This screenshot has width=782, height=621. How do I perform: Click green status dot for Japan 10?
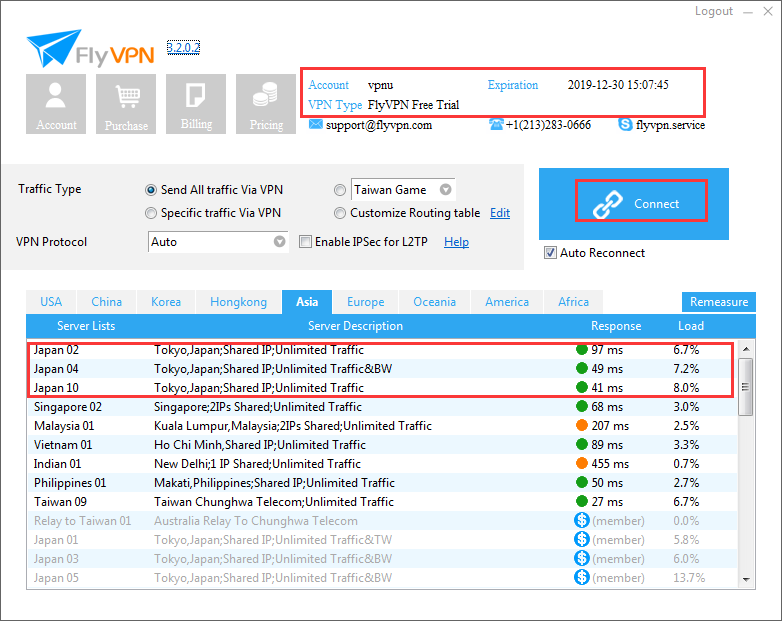[x=582, y=388]
